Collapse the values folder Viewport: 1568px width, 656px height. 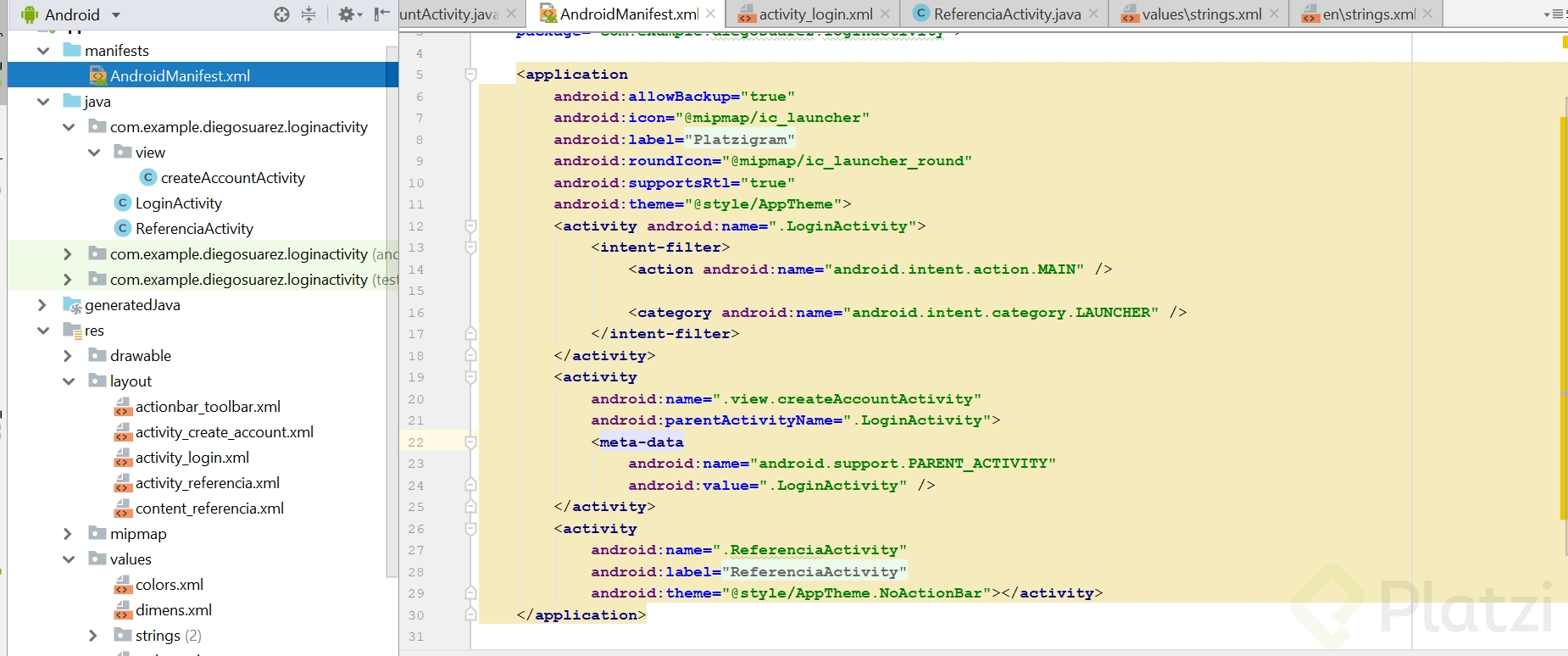pos(69,559)
